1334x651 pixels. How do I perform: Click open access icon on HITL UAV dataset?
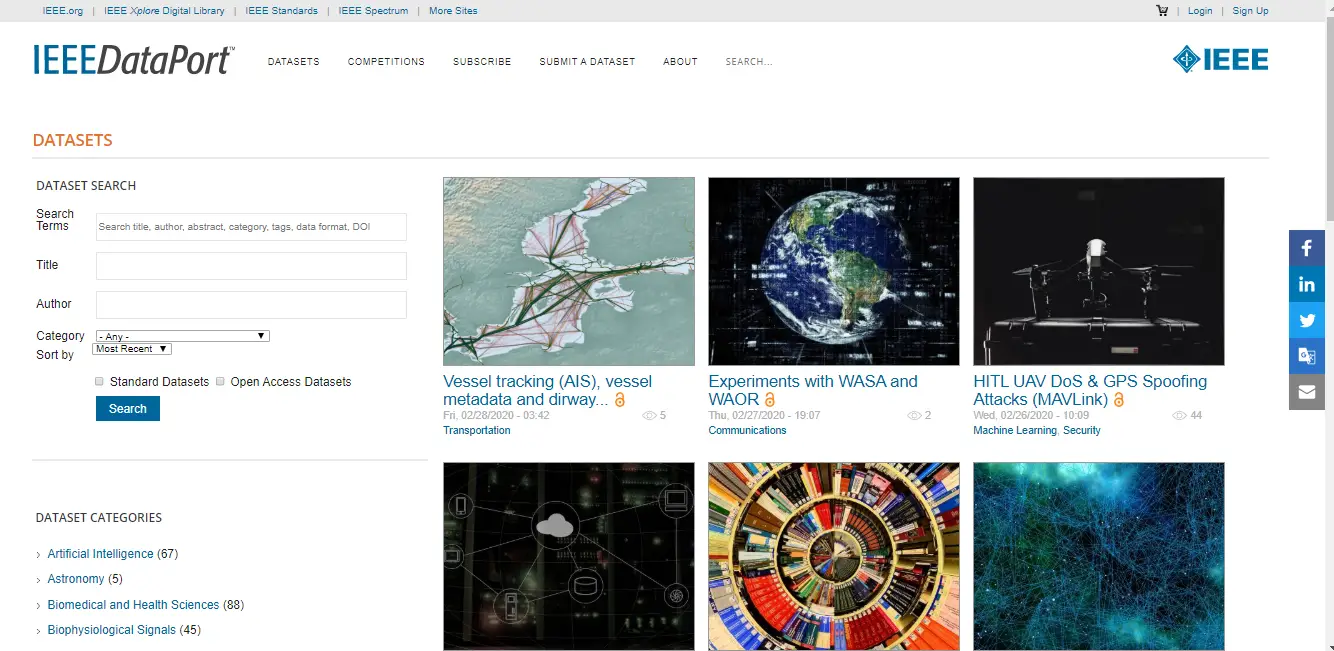coord(1119,400)
